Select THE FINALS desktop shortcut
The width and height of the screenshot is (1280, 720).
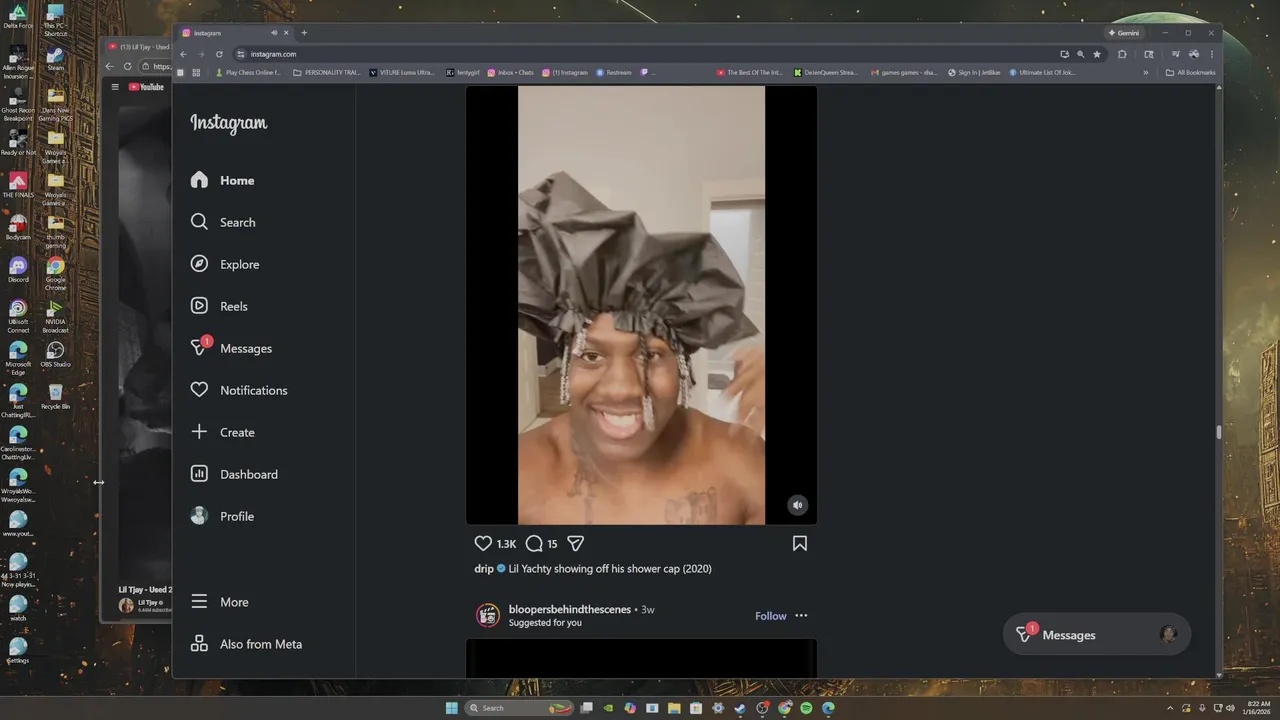18,186
